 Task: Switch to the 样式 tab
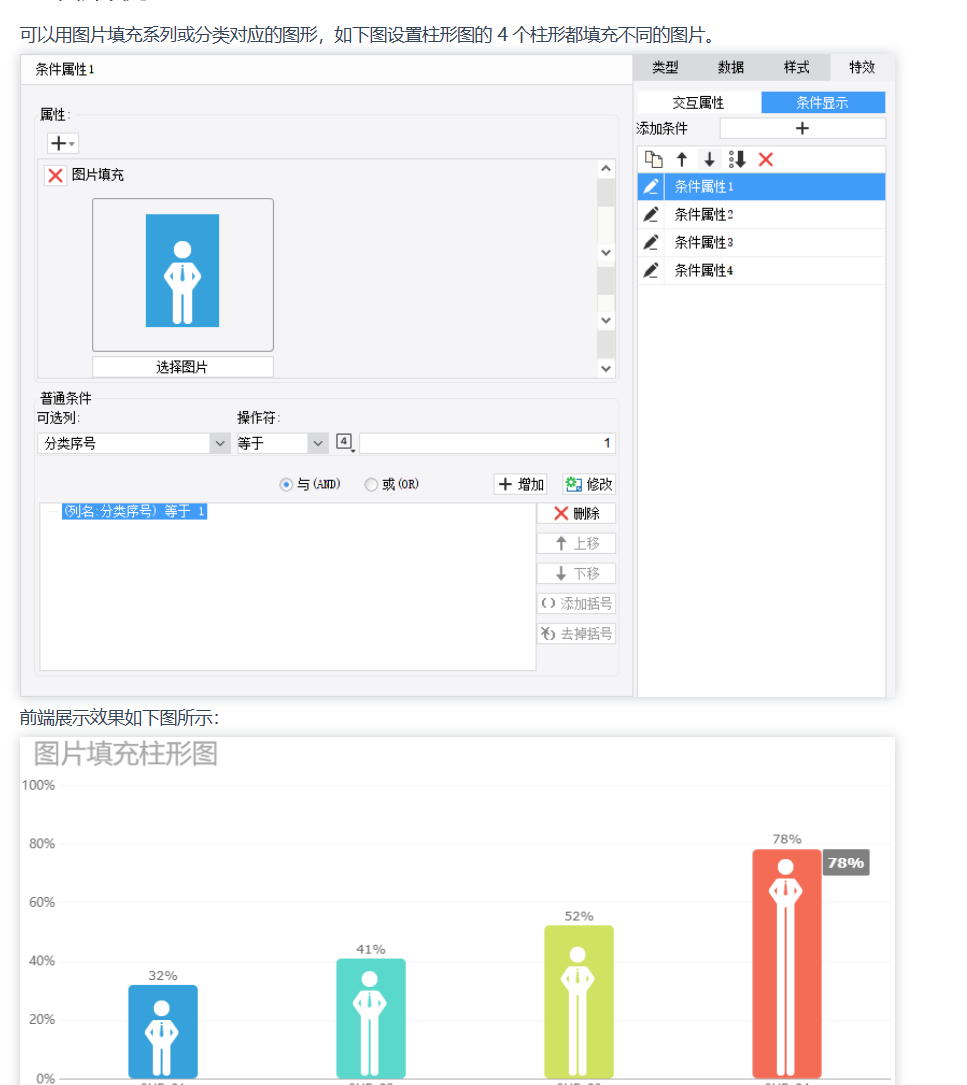pyautogui.click(x=796, y=67)
